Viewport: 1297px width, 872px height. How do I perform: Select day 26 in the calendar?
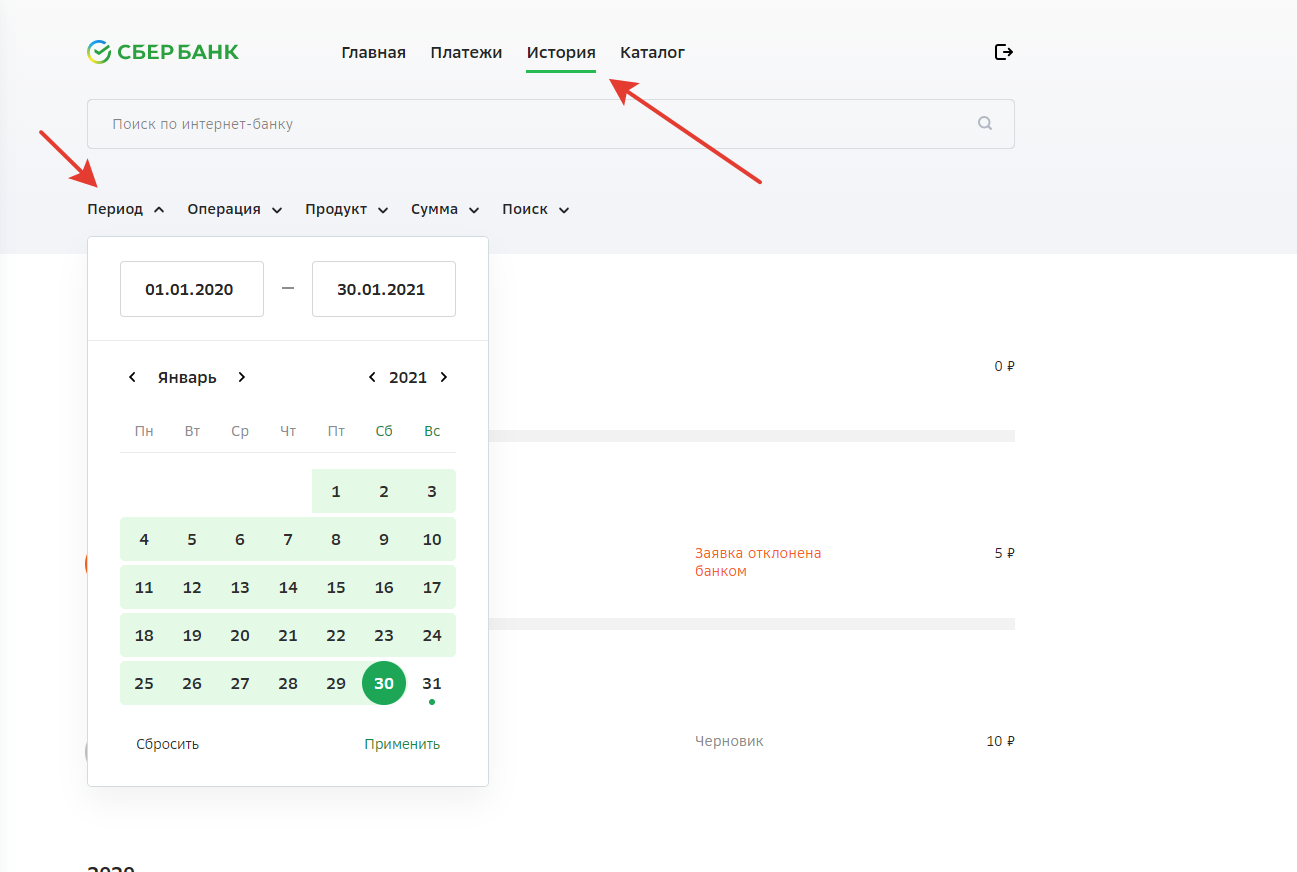pyautogui.click(x=192, y=683)
